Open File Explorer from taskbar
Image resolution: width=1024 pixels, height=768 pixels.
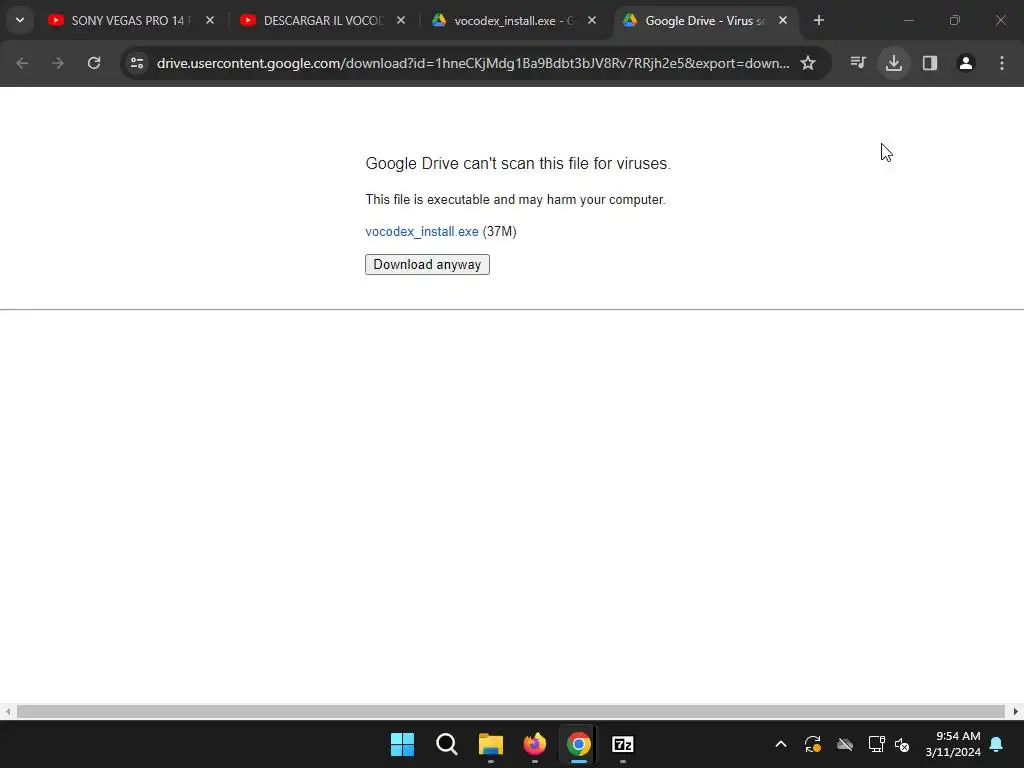click(x=490, y=744)
